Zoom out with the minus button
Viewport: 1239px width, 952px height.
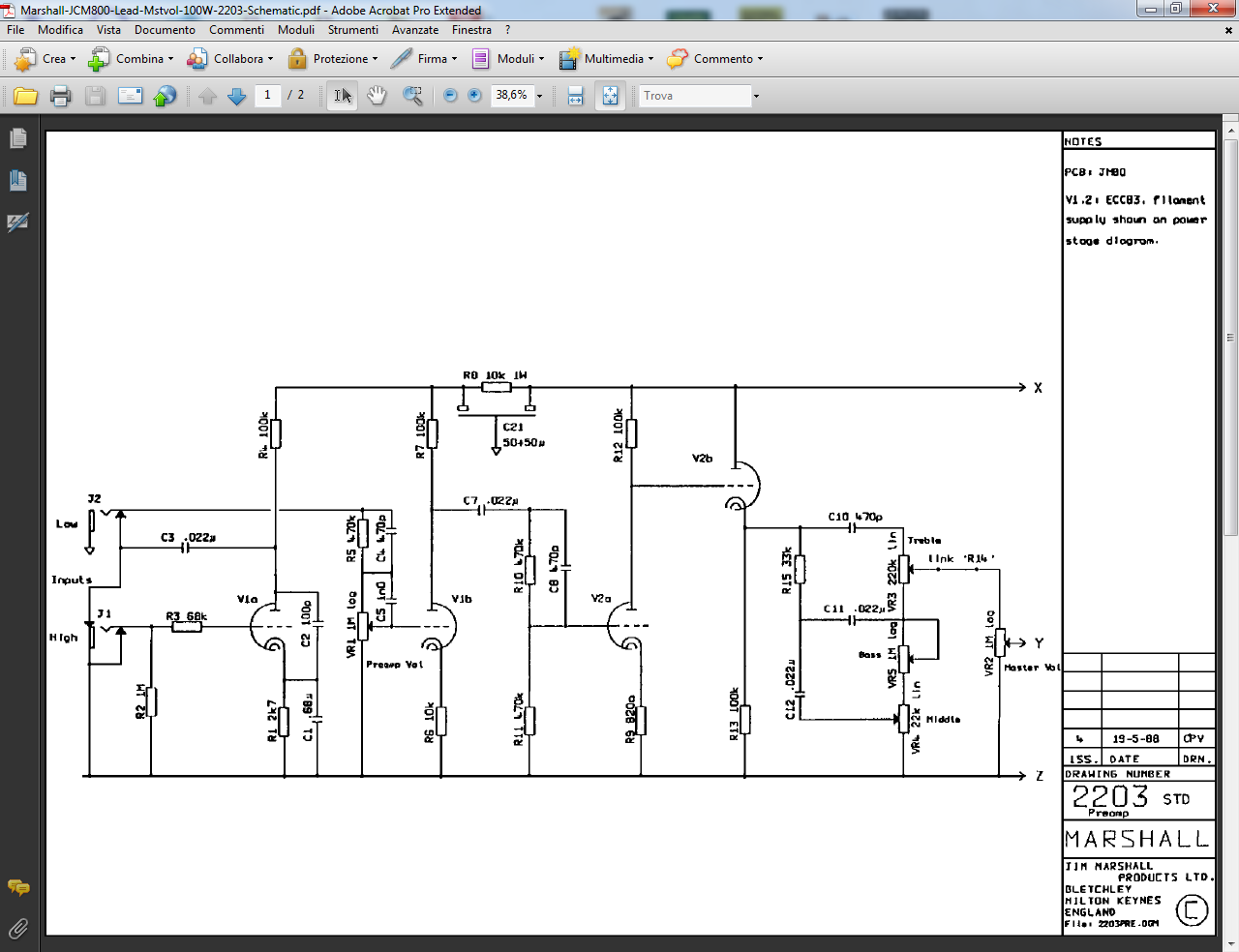(450, 96)
